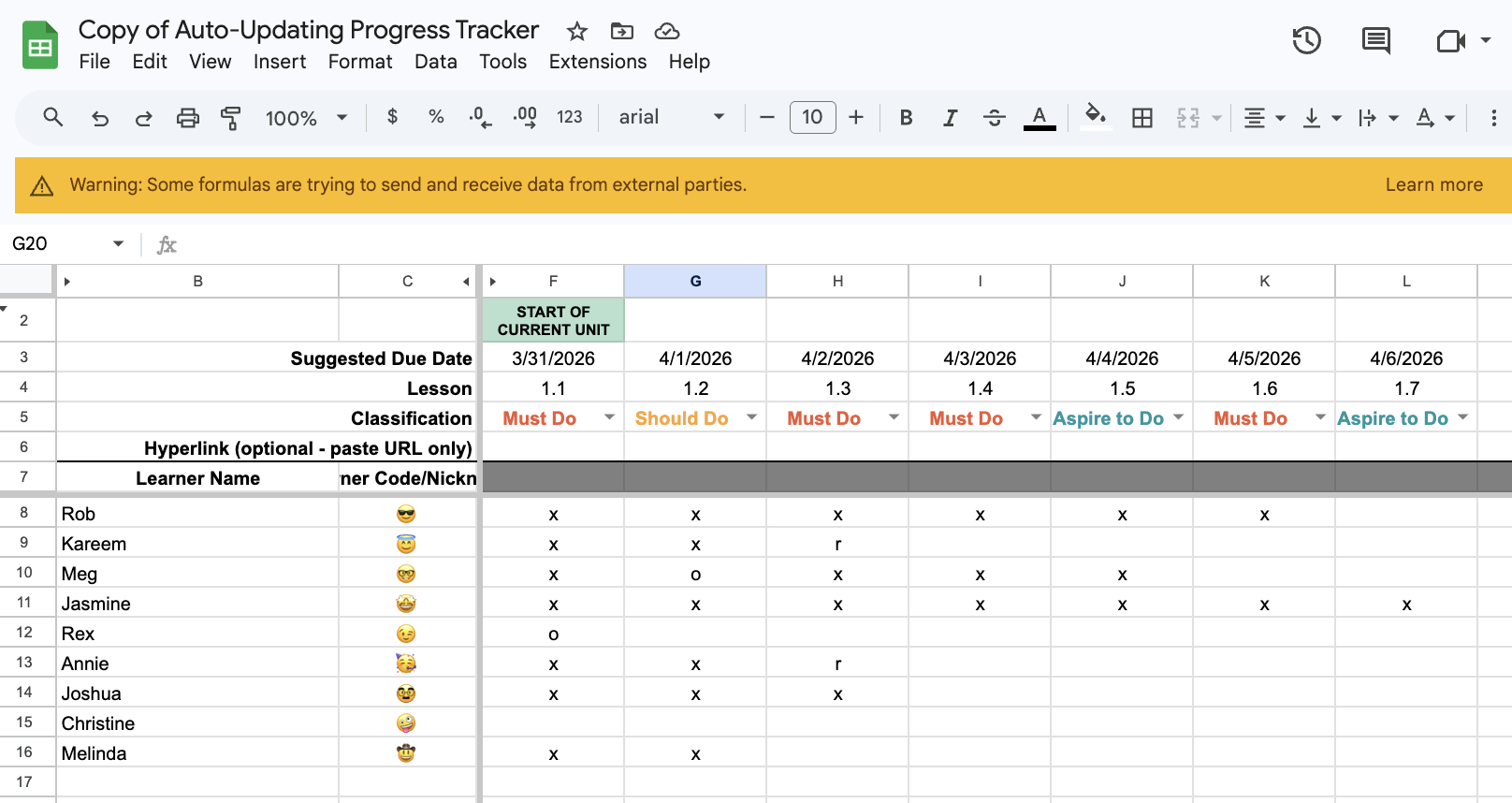Image resolution: width=1512 pixels, height=803 pixels.
Task: Redo the last action
Action: pyautogui.click(x=143, y=118)
